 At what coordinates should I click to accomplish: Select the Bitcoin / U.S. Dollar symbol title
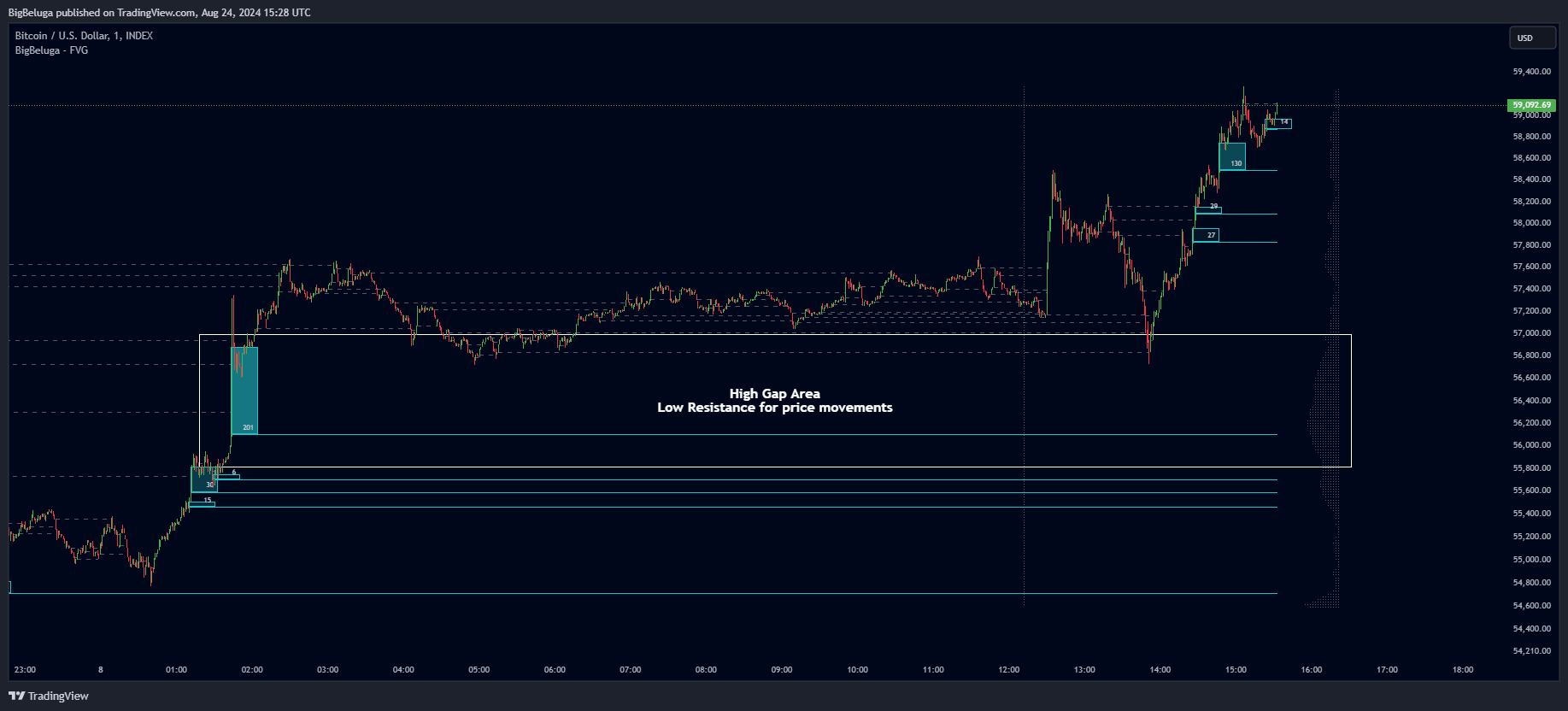84,36
